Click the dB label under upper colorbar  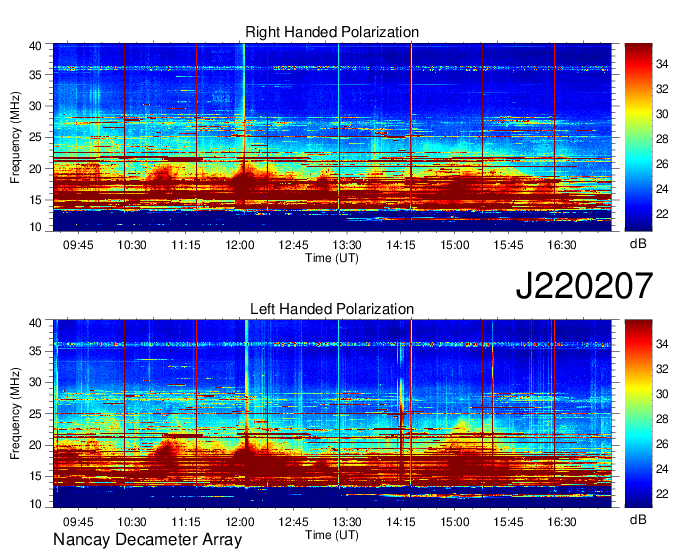638,244
